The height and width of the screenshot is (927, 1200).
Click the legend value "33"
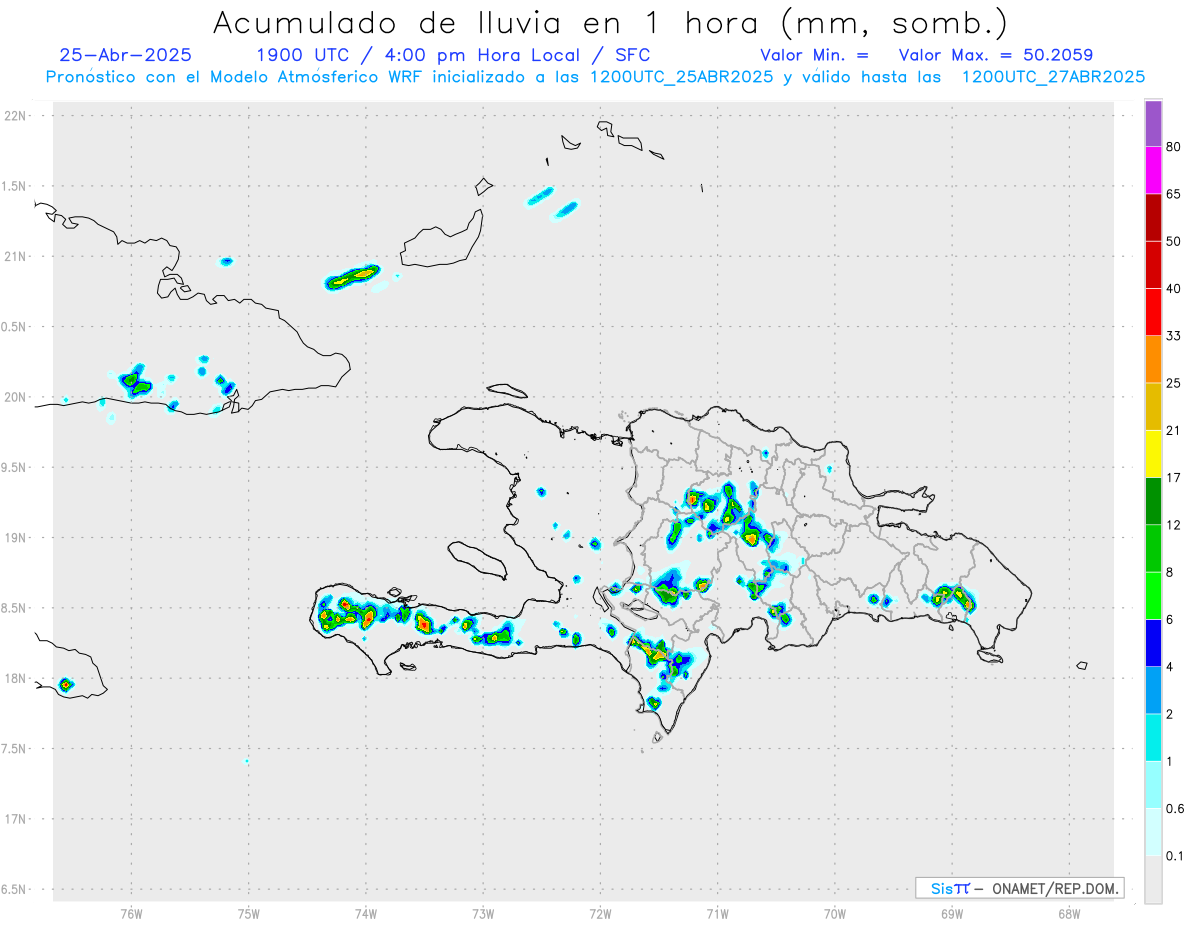[x=1174, y=336]
